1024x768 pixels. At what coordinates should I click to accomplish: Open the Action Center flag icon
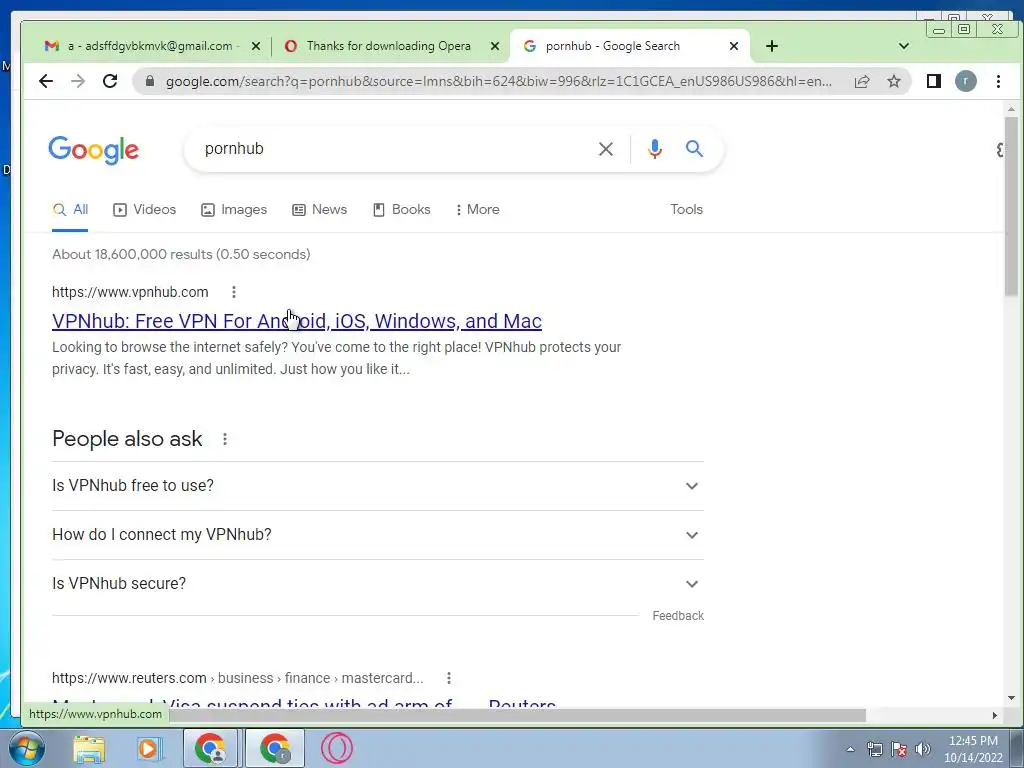click(899, 749)
